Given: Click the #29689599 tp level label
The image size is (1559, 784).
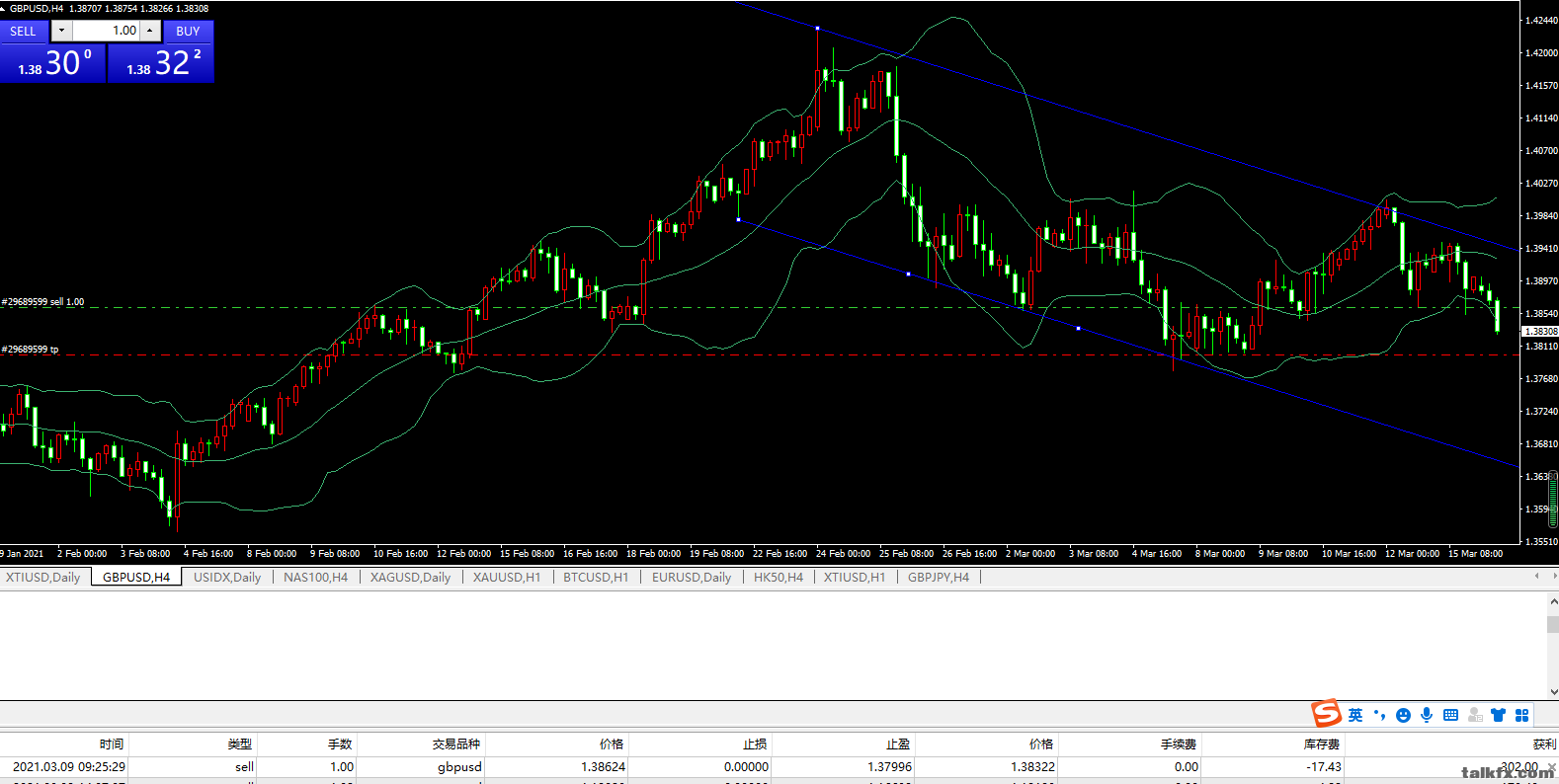Looking at the screenshot, I should click(30, 350).
